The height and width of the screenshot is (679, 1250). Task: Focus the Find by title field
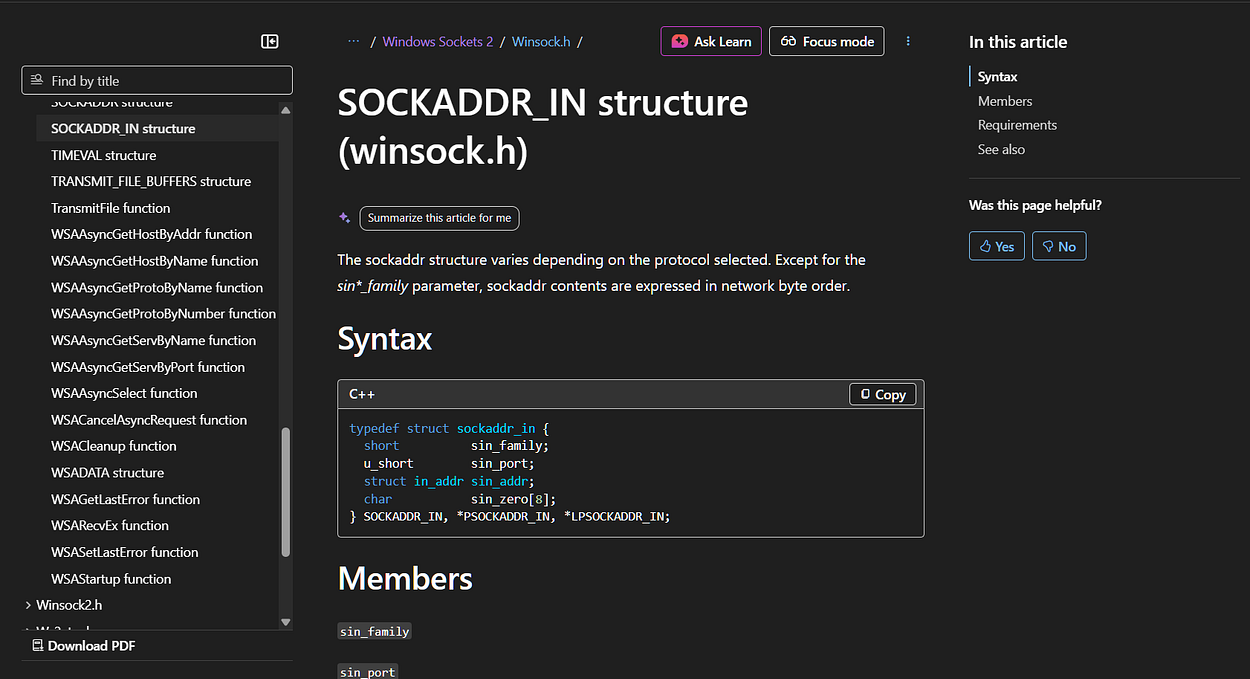pyautogui.click(x=157, y=80)
